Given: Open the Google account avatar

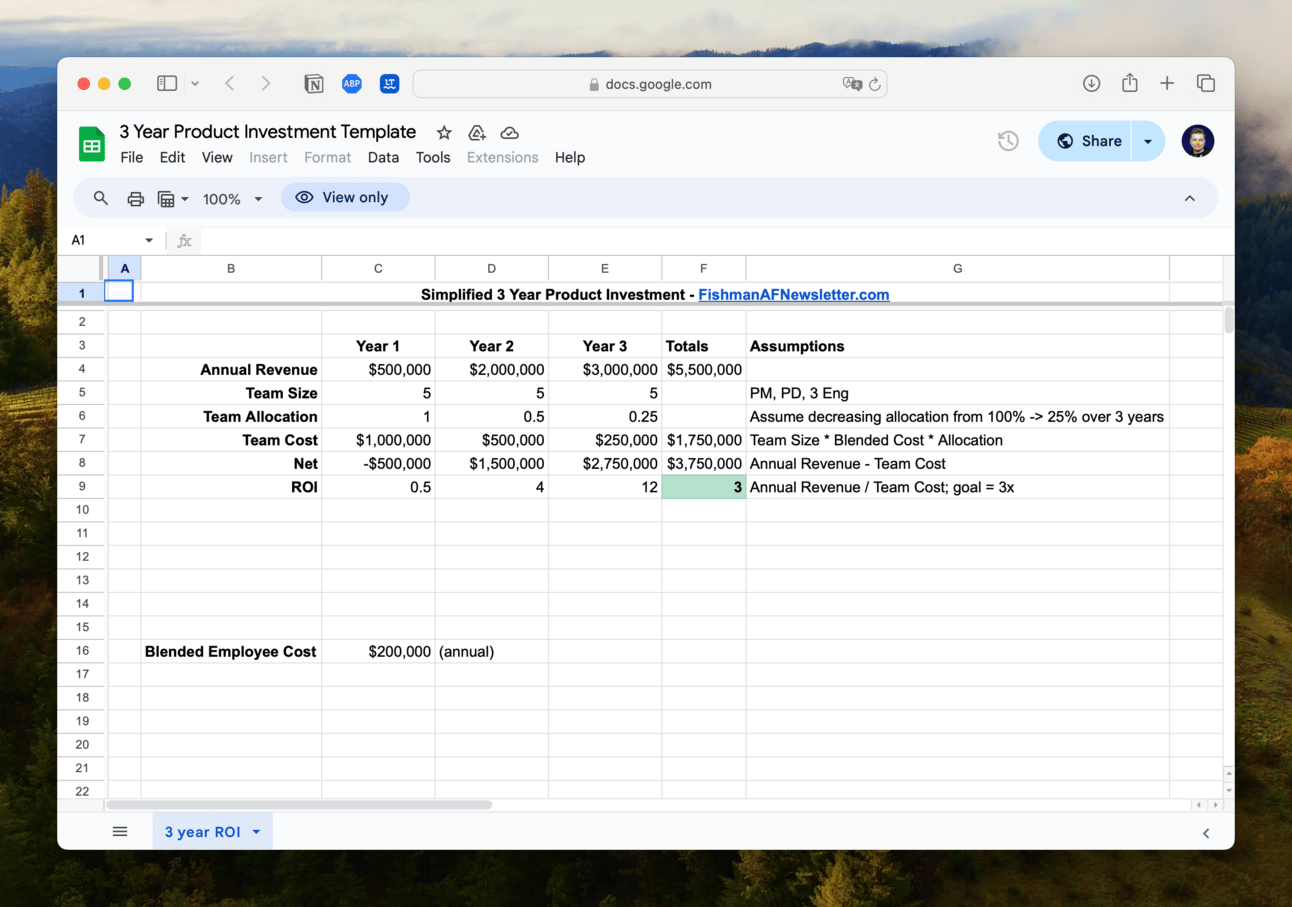Looking at the screenshot, I should (x=1197, y=141).
